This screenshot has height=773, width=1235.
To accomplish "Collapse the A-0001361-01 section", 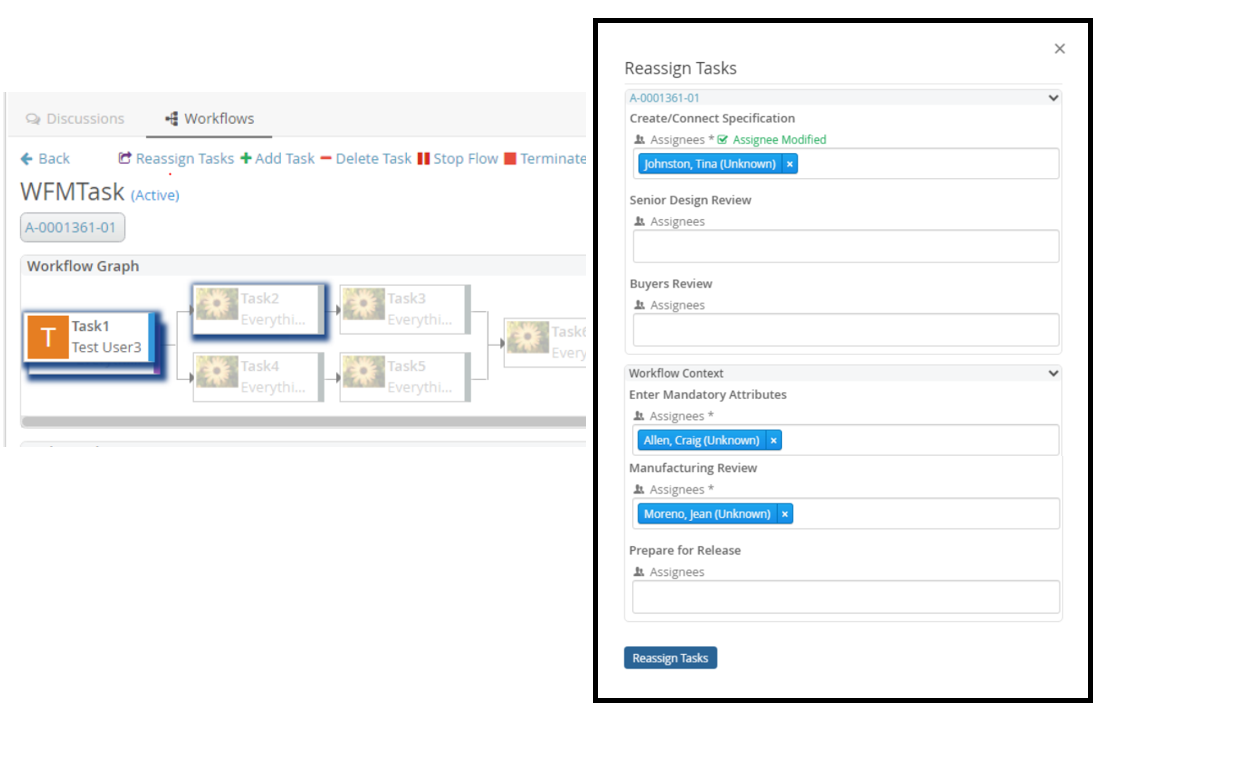I will click(1052, 98).
